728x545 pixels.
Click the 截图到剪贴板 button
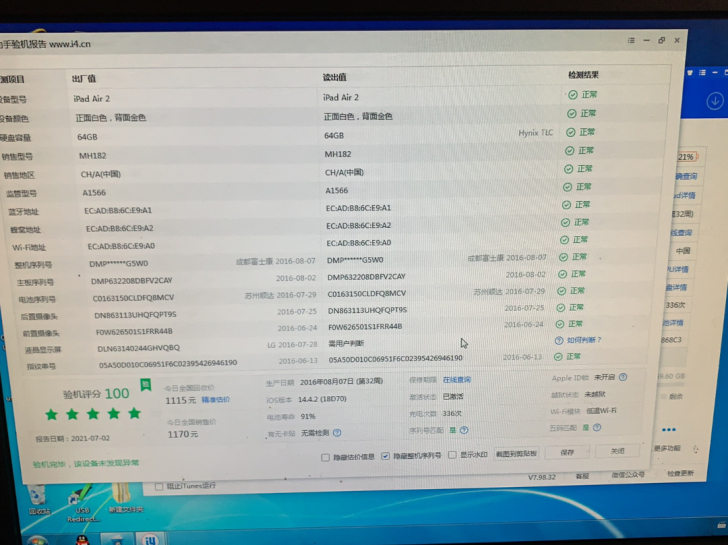[x=516, y=453]
